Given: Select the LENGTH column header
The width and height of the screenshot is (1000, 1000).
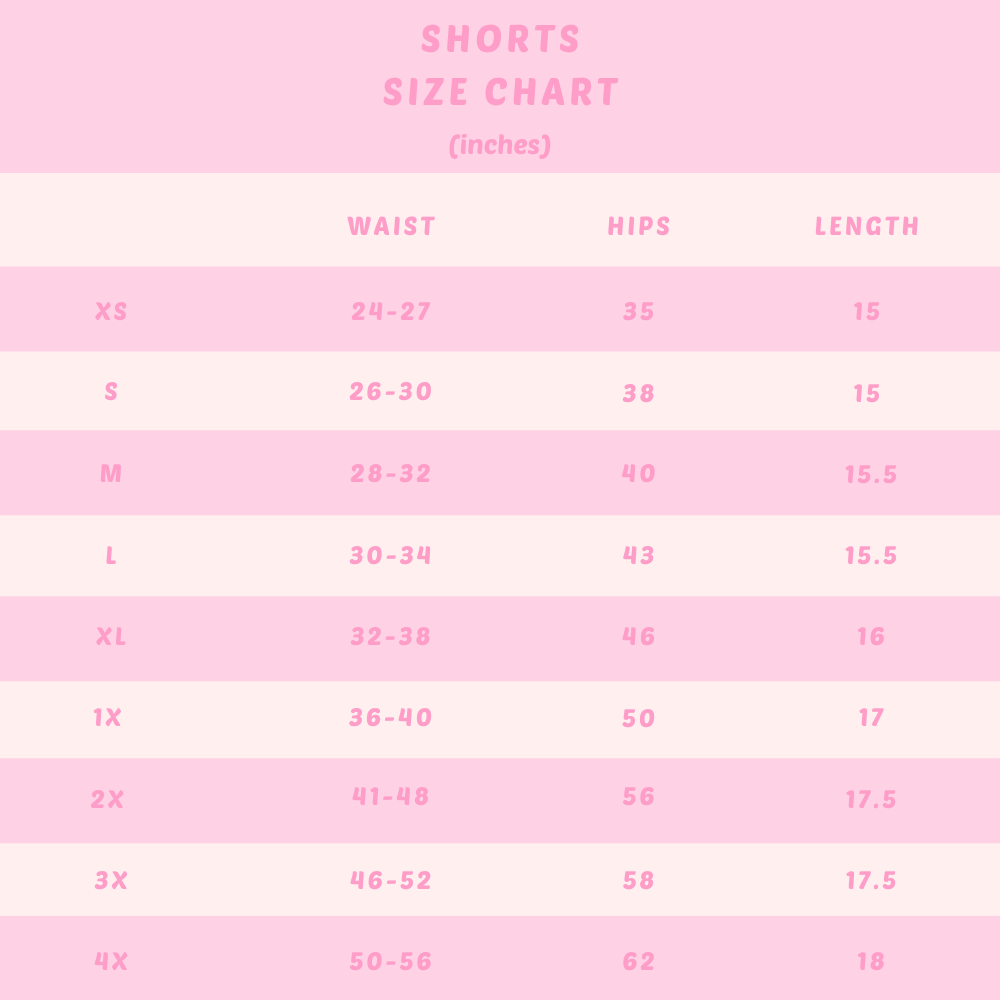Looking at the screenshot, I should 867,226.
